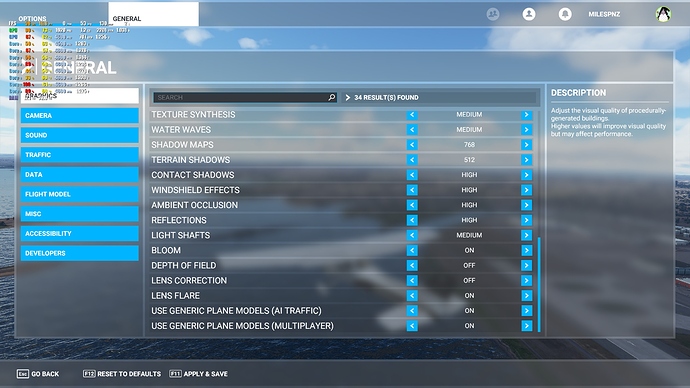690x388 pixels.
Task: Toggle Bloom using its right arrow
Action: (526, 250)
